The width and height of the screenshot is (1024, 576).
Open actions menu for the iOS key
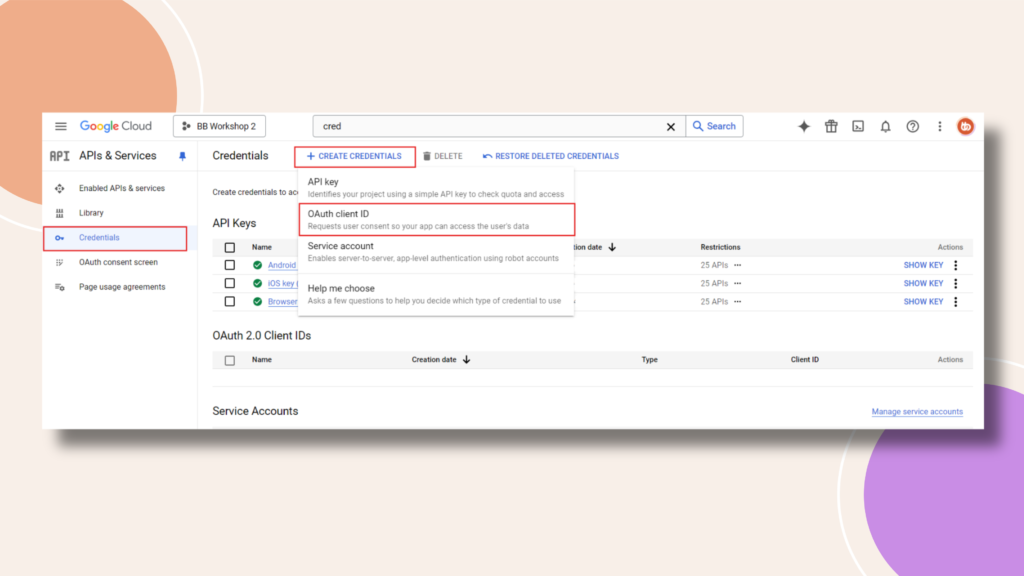956,283
